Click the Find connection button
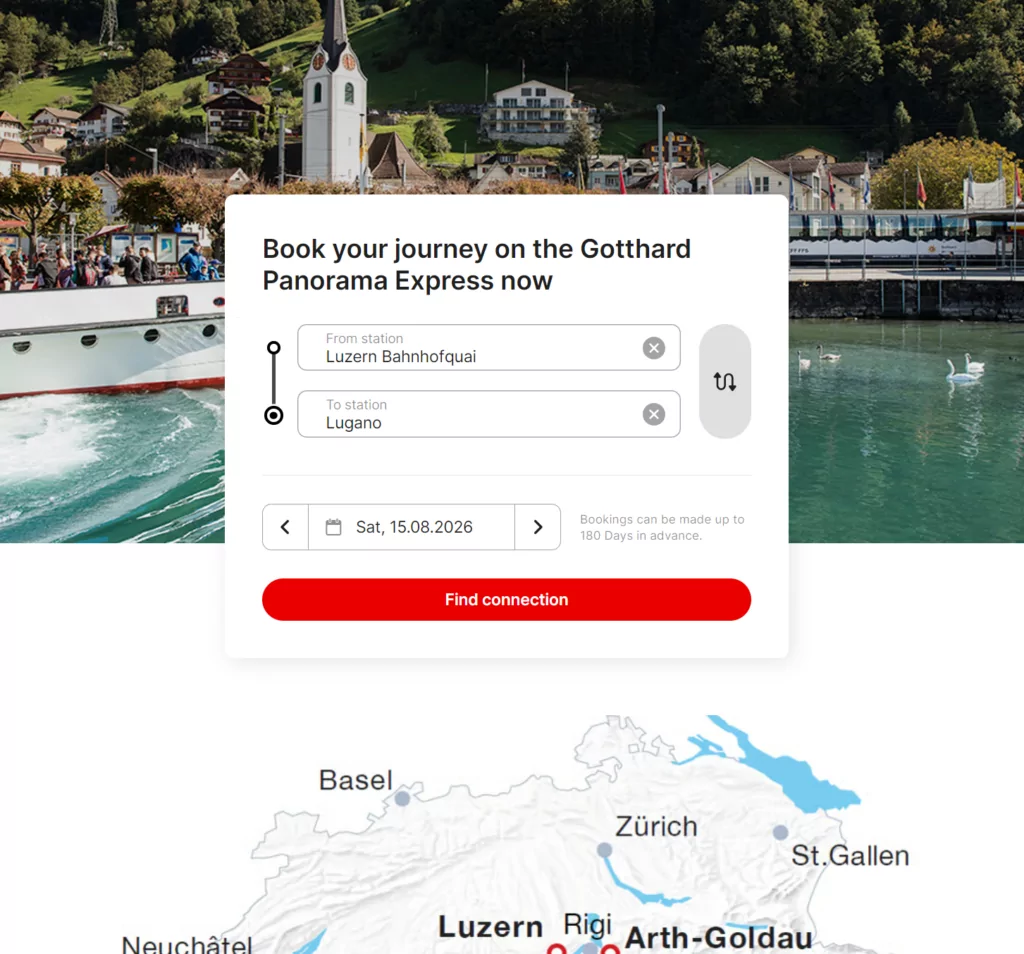1024x954 pixels. (x=506, y=599)
